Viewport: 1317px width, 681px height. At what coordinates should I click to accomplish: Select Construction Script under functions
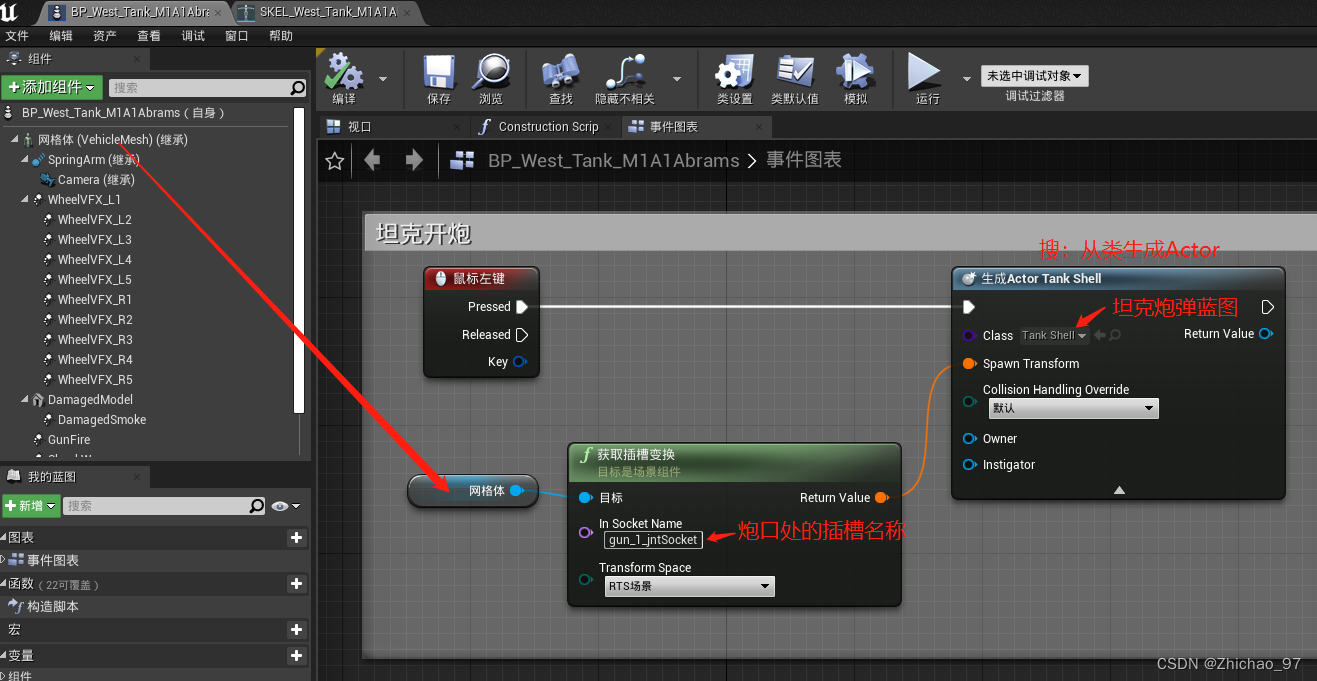[x=52, y=607]
